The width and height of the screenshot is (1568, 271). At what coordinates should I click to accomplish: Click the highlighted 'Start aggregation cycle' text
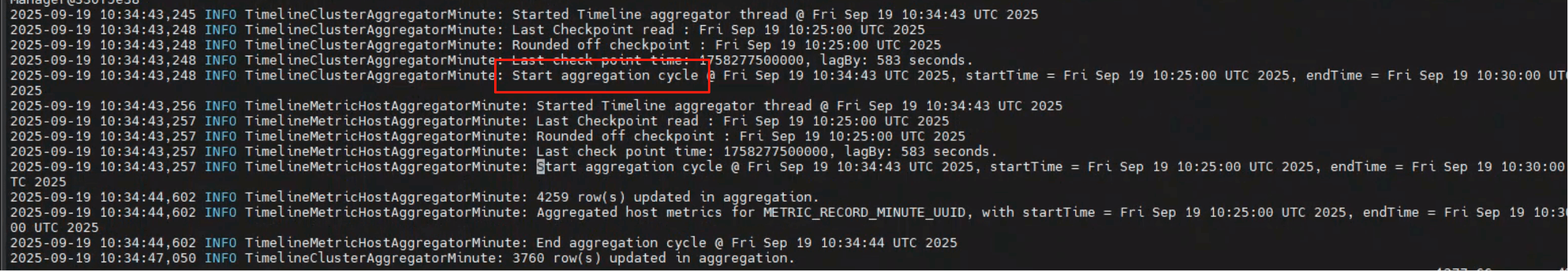pyautogui.click(x=605, y=76)
